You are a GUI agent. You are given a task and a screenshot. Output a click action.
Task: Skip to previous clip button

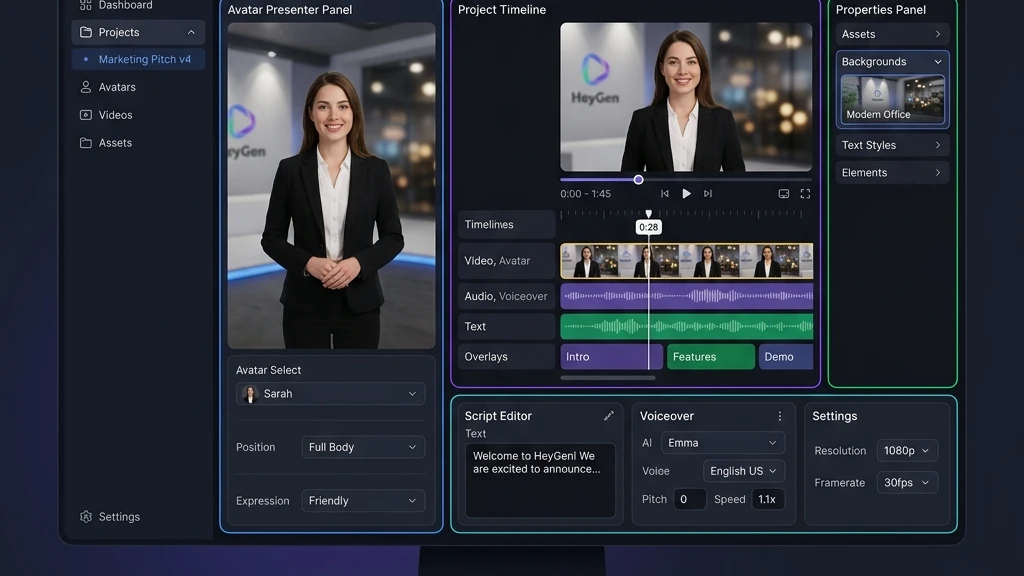pyautogui.click(x=664, y=194)
